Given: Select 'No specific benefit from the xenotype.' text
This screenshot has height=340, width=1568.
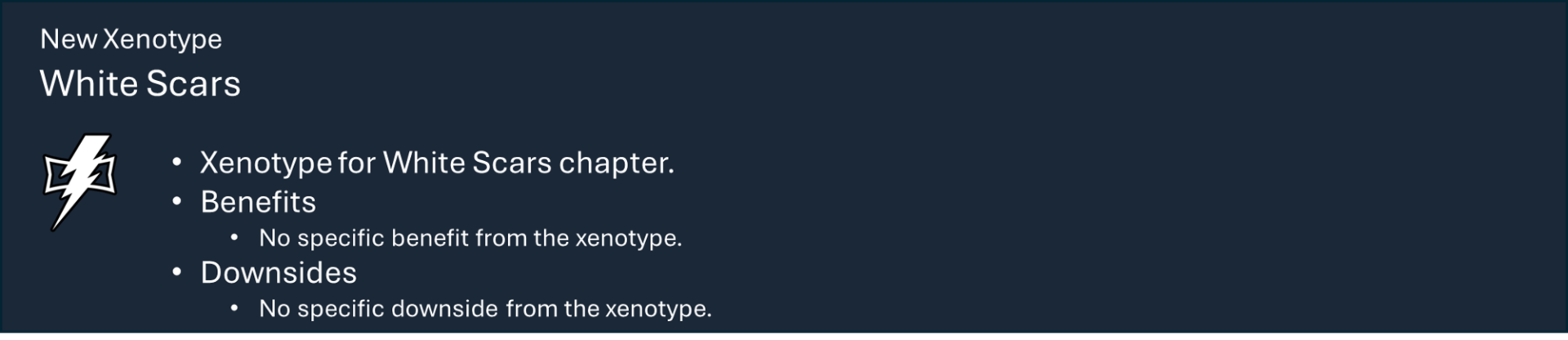Looking at the screenshot, I should pyautogui.click(x=470, y=238).
